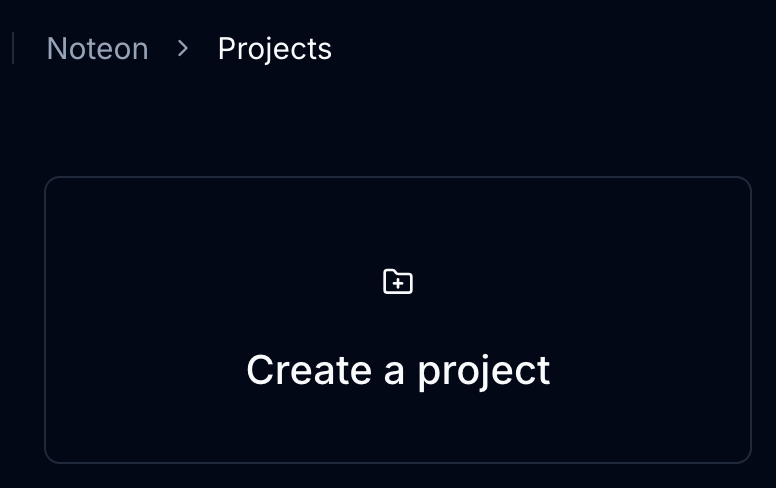Click the new folder icon in the card
The height and width of the screenshot is (488, 776).
[x=398, y=282]
